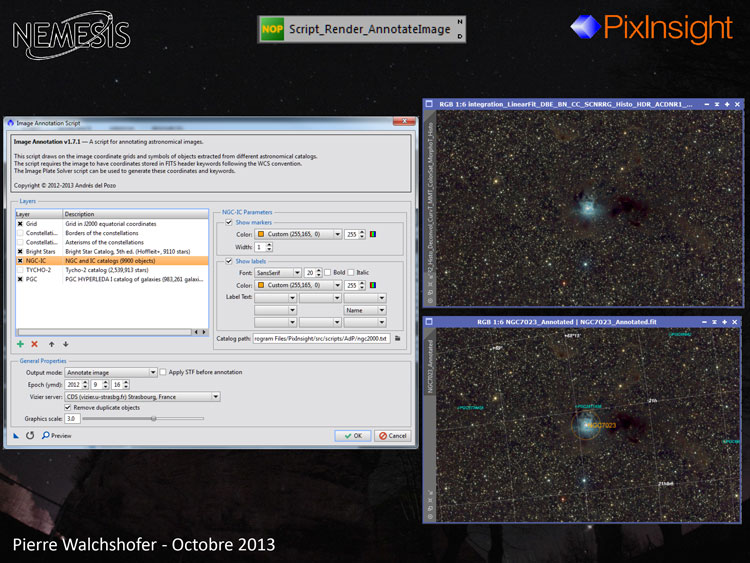Add a new layer with green plus
This screenshot has width=750, height=563.
[x=20, y=344]
